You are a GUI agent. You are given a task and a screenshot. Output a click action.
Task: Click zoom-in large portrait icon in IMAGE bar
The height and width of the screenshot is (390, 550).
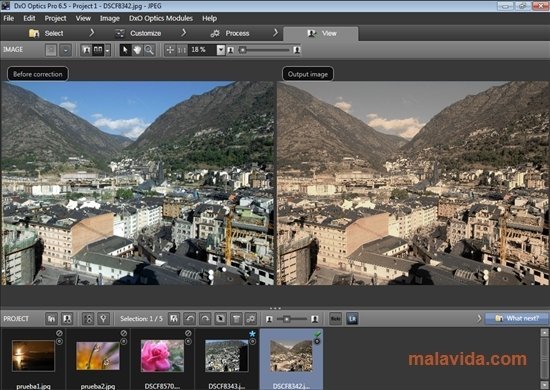pyautogui.click(x=297, y=50)
